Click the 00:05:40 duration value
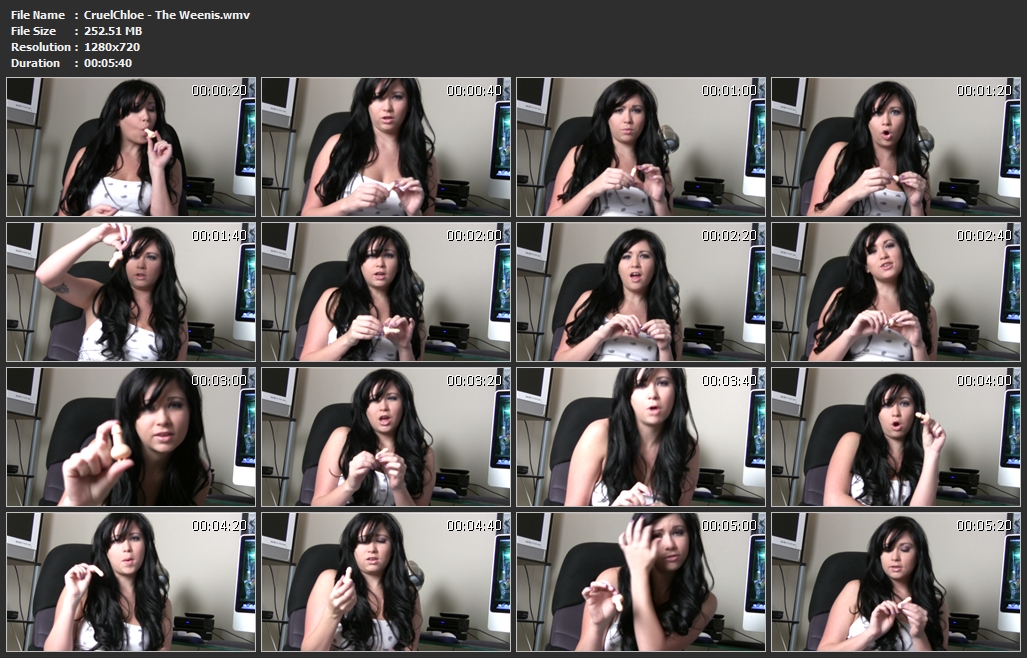1027x658 pixels. pos(108,63)
